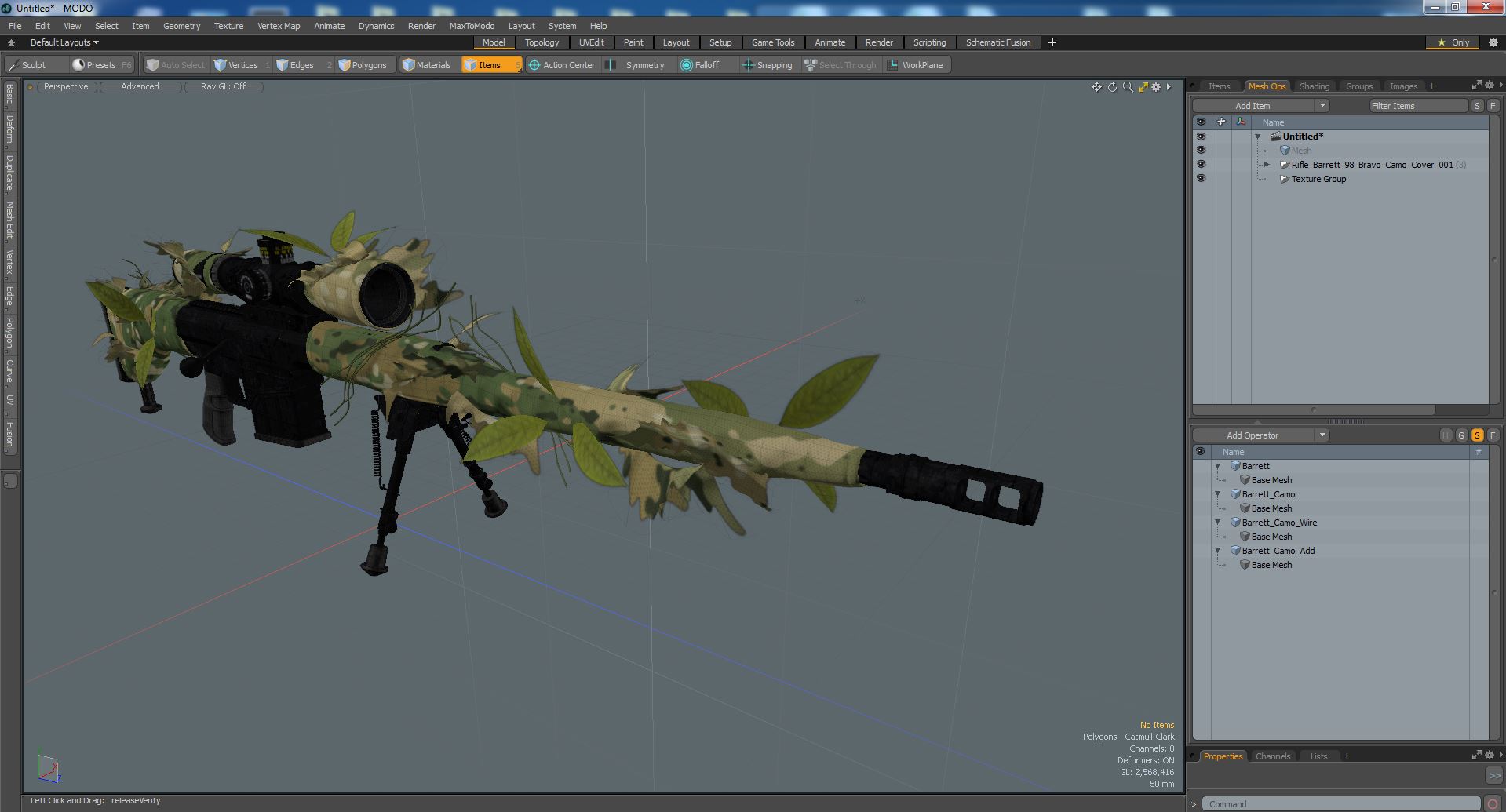
Task: Click the Advanced shading button
Action: pos(140,87)
